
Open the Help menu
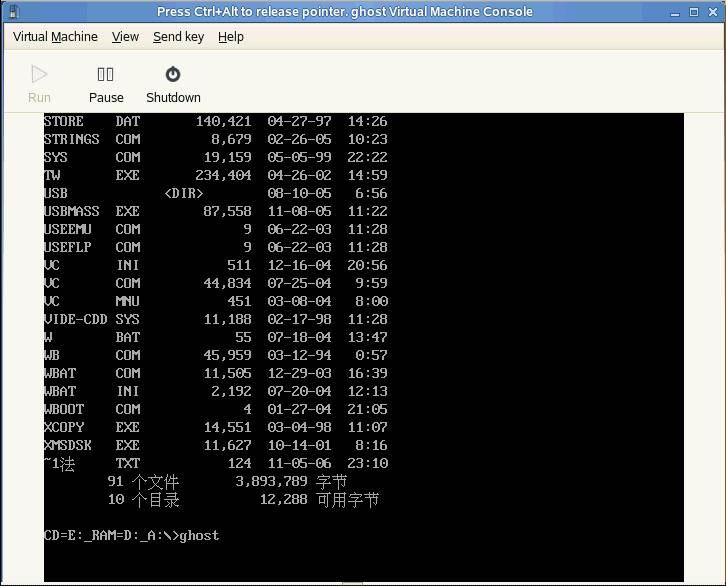[x=231, y=37]
